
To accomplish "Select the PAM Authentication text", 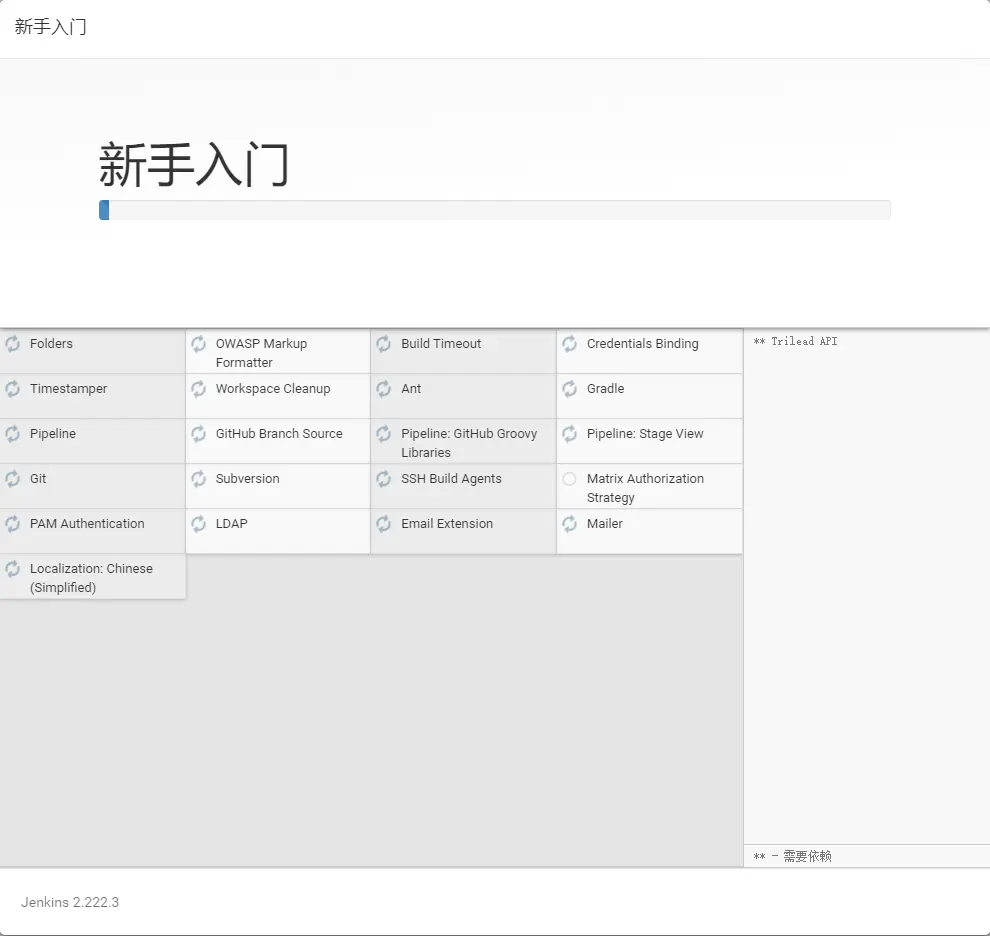I will (x=87, y=524).
